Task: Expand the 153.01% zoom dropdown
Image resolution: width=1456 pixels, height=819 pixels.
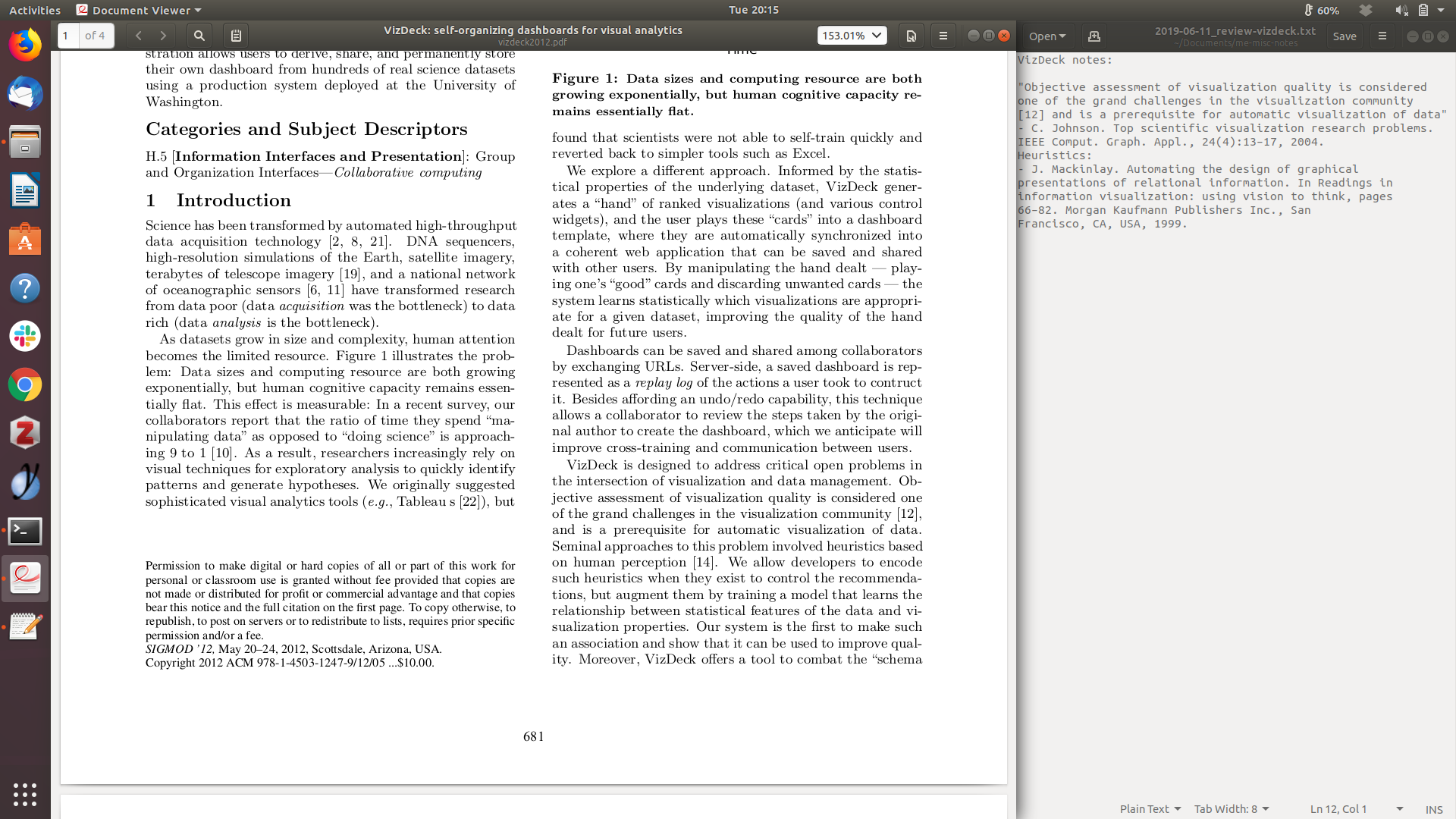Action: point(877,36)
